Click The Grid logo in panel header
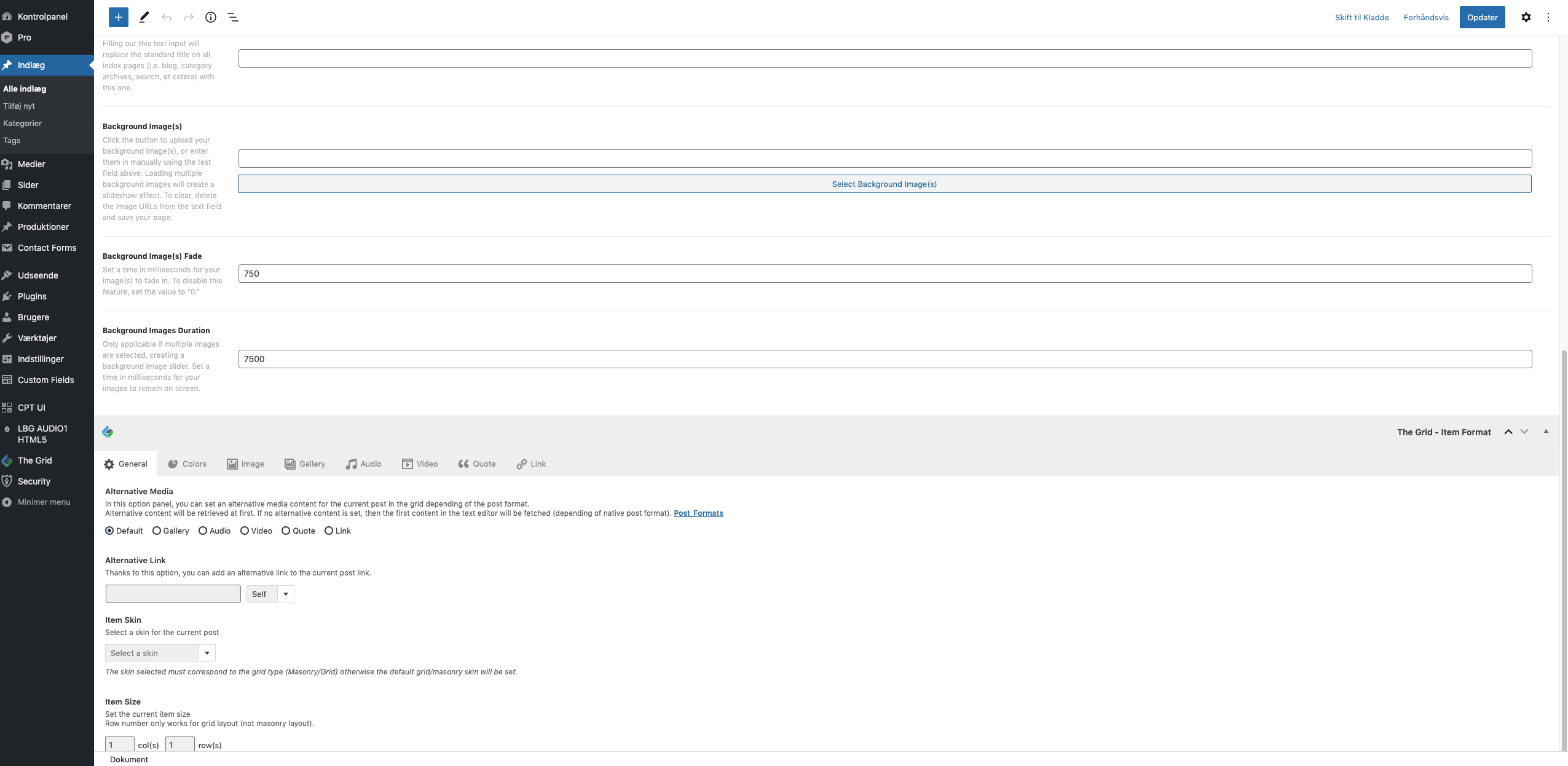 tap(108, 432)
